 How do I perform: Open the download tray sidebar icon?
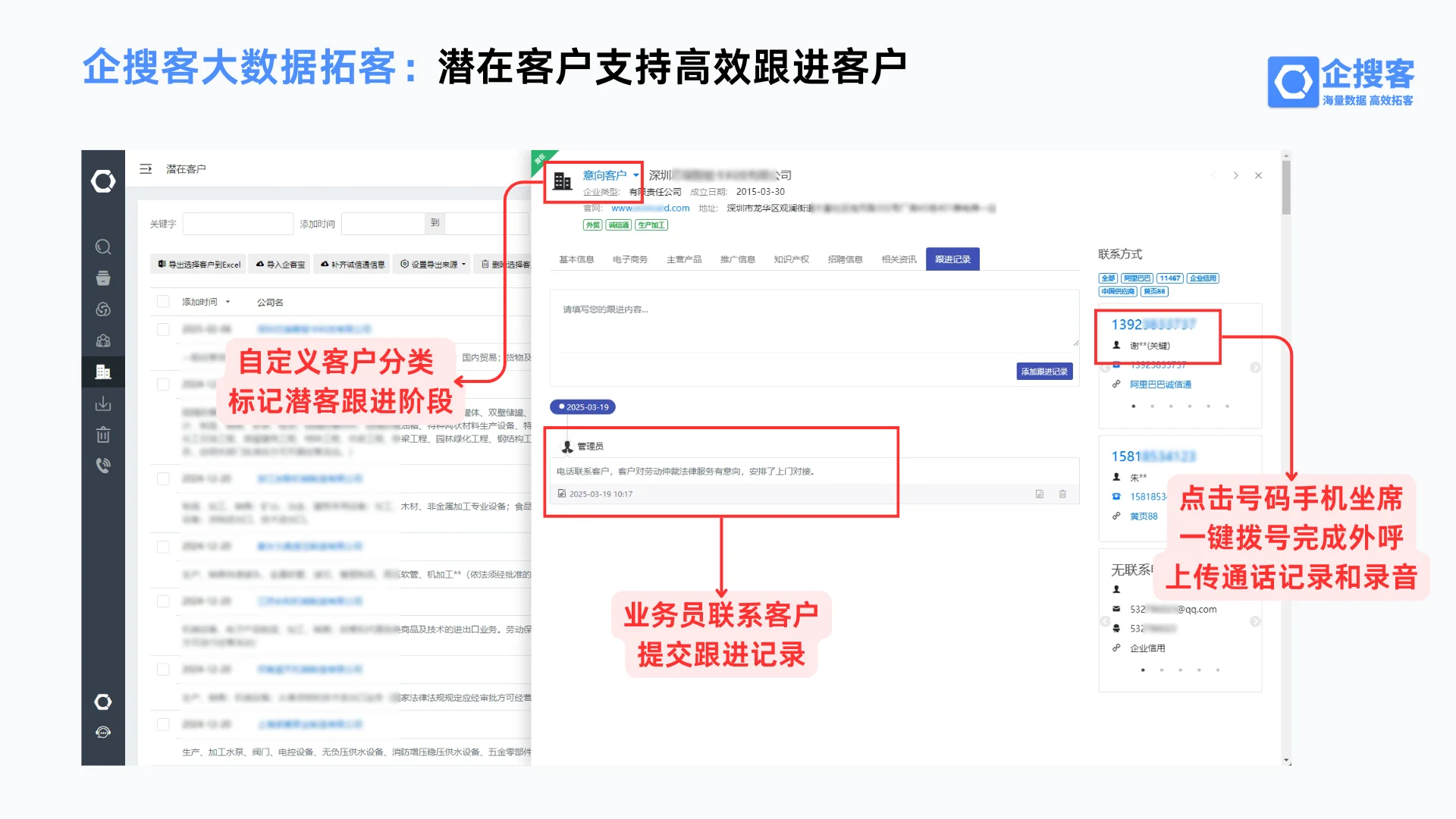103,403
